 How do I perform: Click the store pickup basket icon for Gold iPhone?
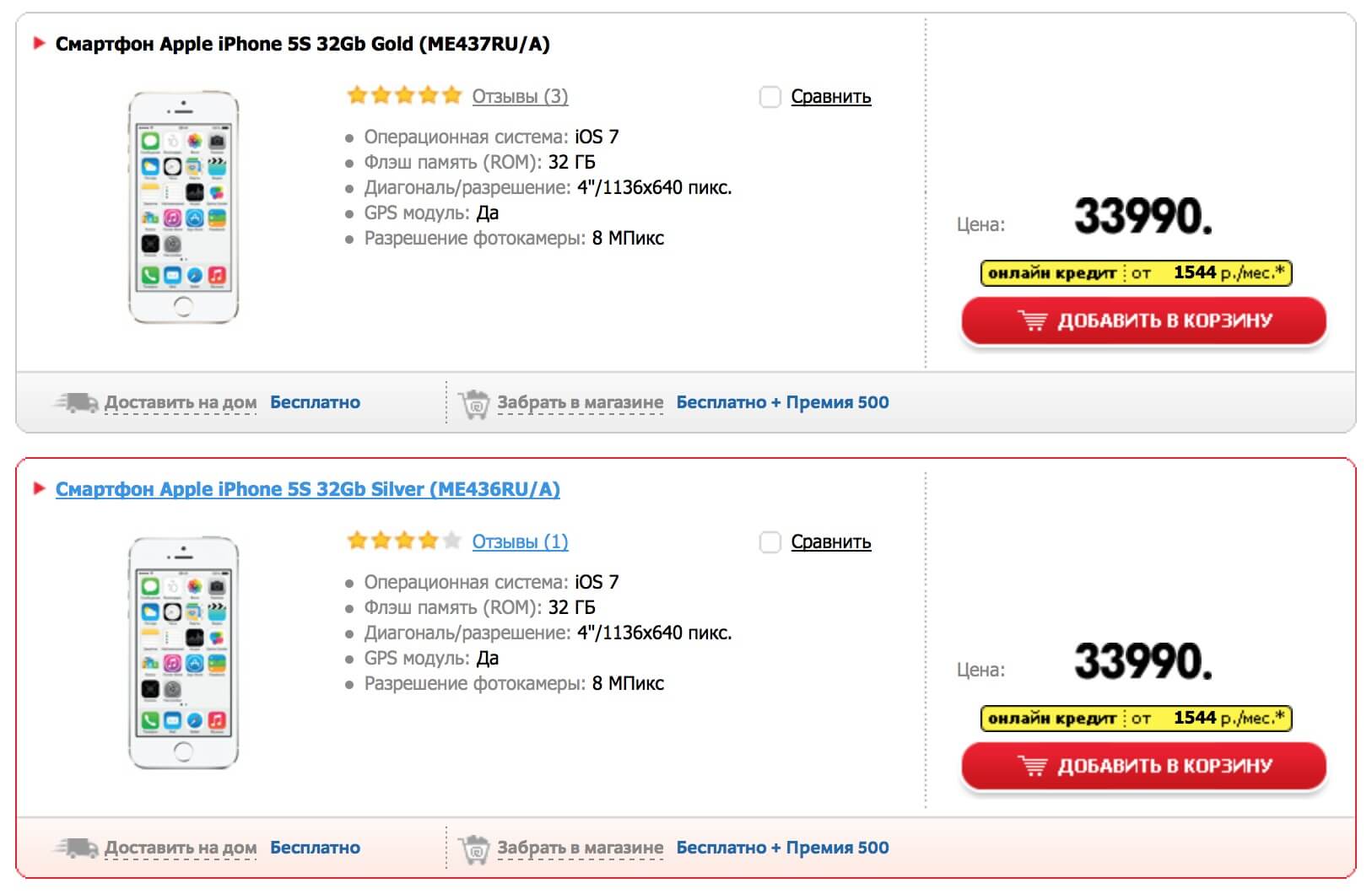tap(473, 404)
